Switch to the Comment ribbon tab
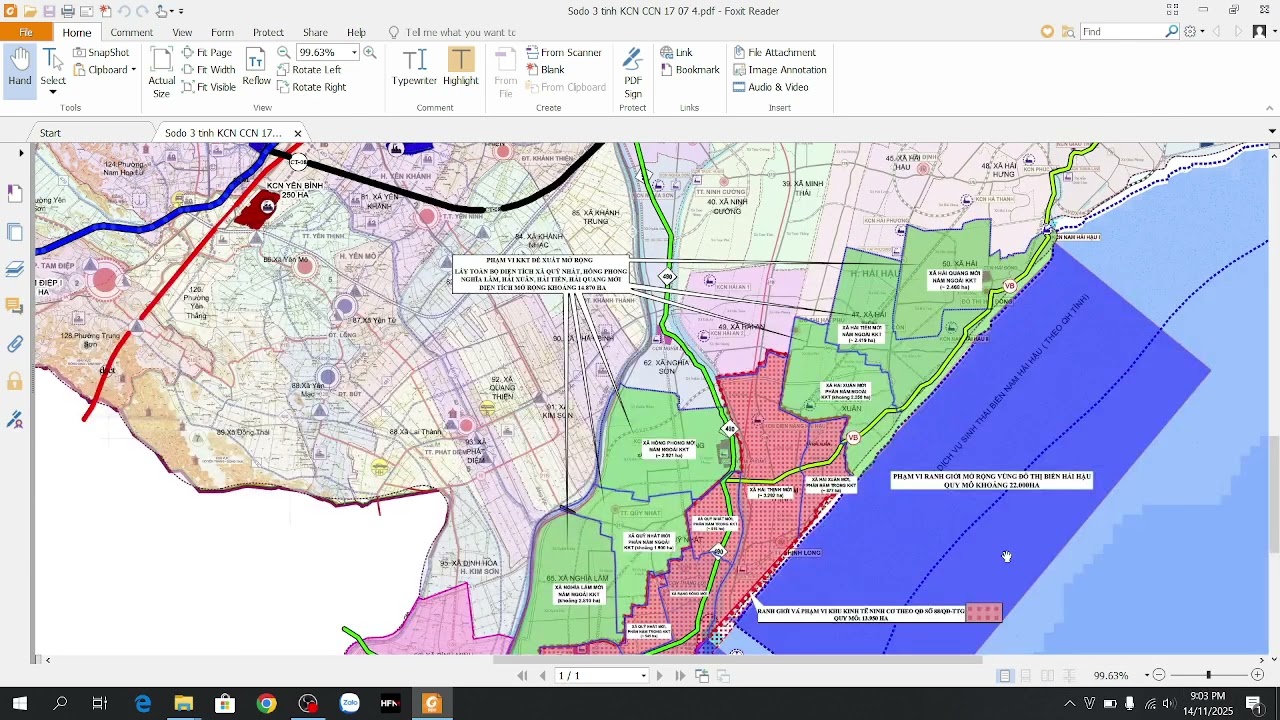Screen dimensions: 1280x720 (x=132, y=32)
